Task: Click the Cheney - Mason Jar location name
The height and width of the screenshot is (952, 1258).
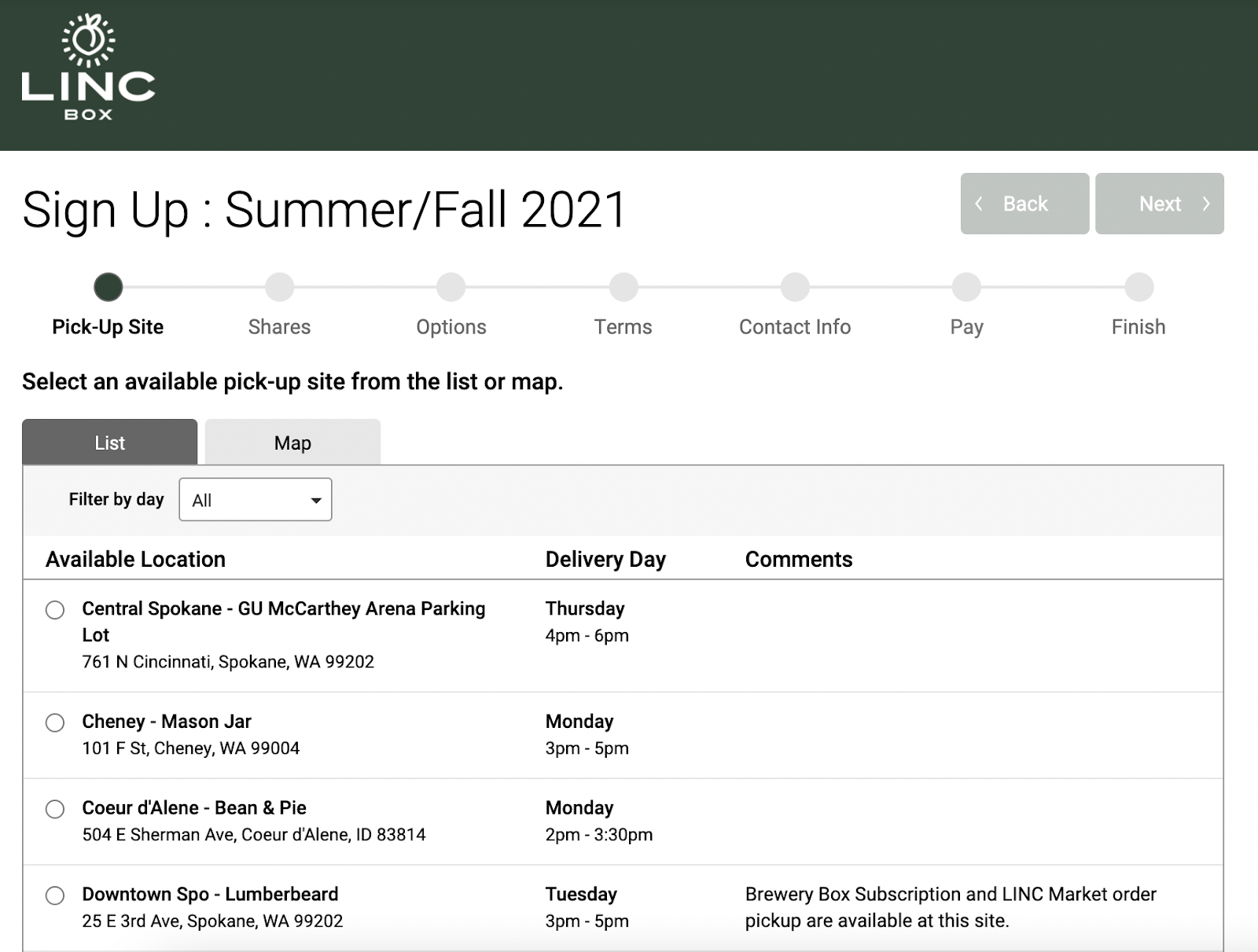Action: (167, 722)
